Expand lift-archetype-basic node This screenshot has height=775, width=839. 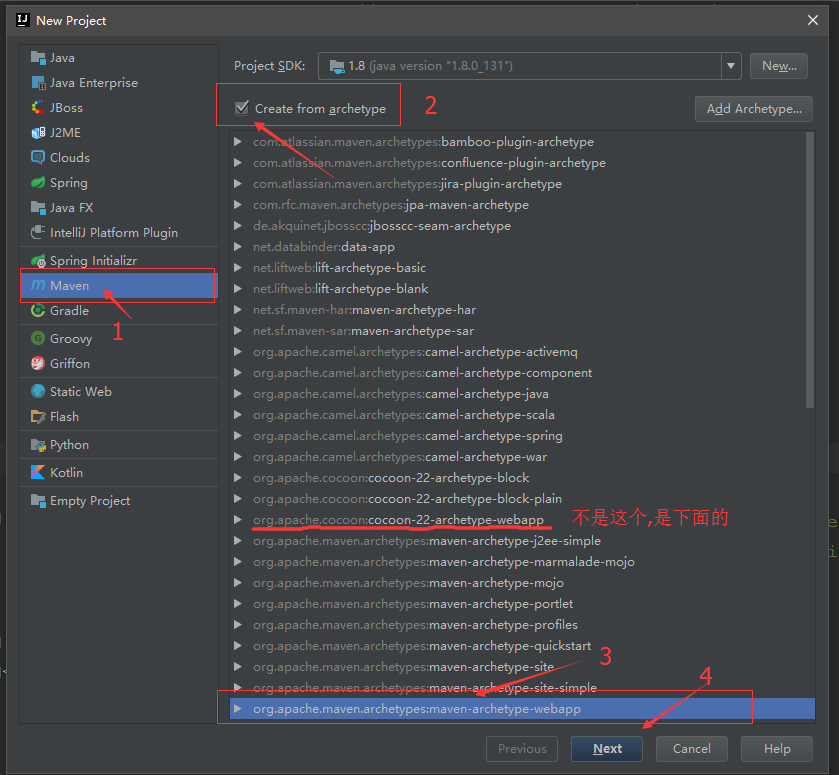pos(238,268)
